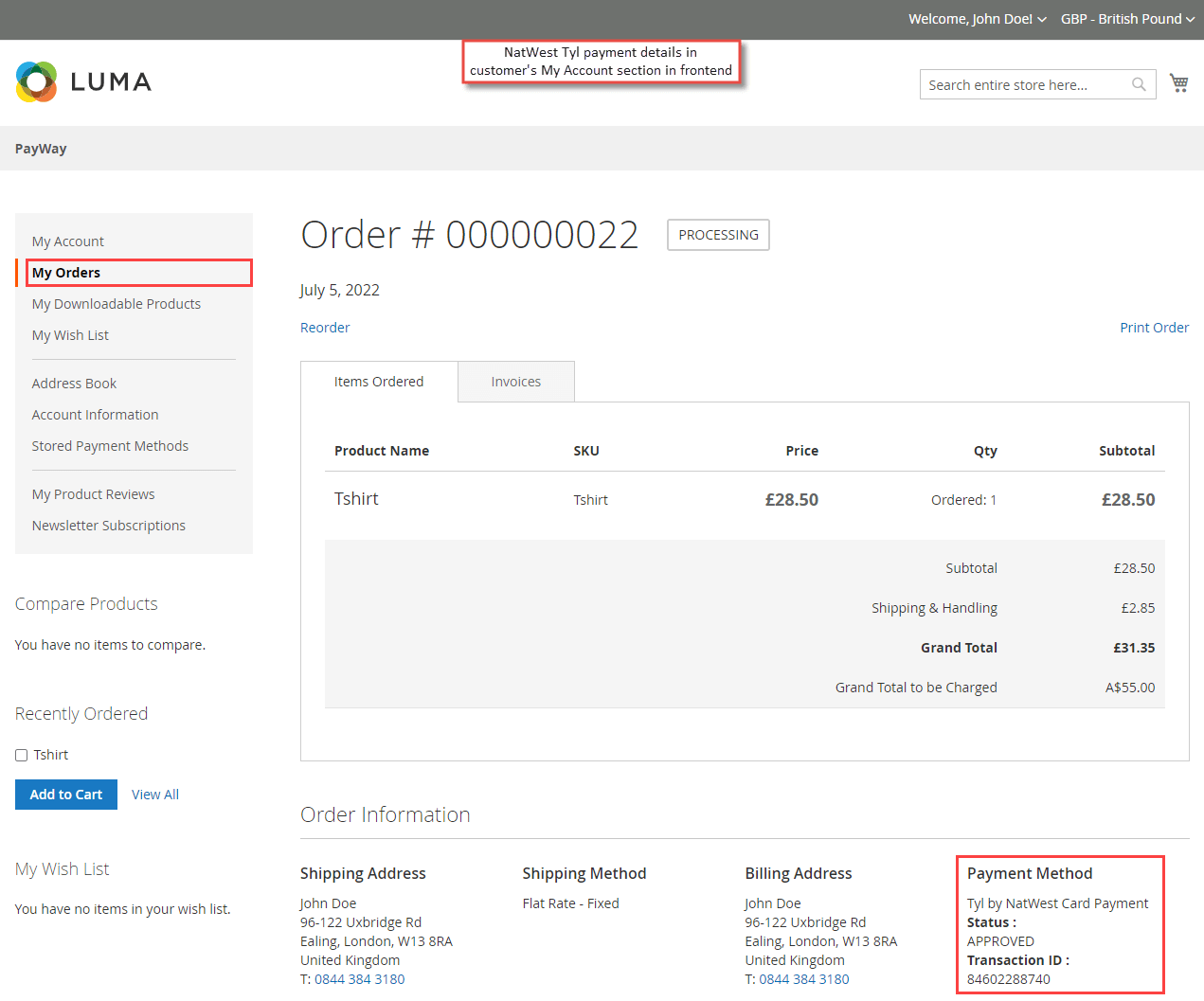This screenshot has height=1001, width=1204.
Task: Click the APPROVED payment status text
Action: click(x=1000, y=941)
